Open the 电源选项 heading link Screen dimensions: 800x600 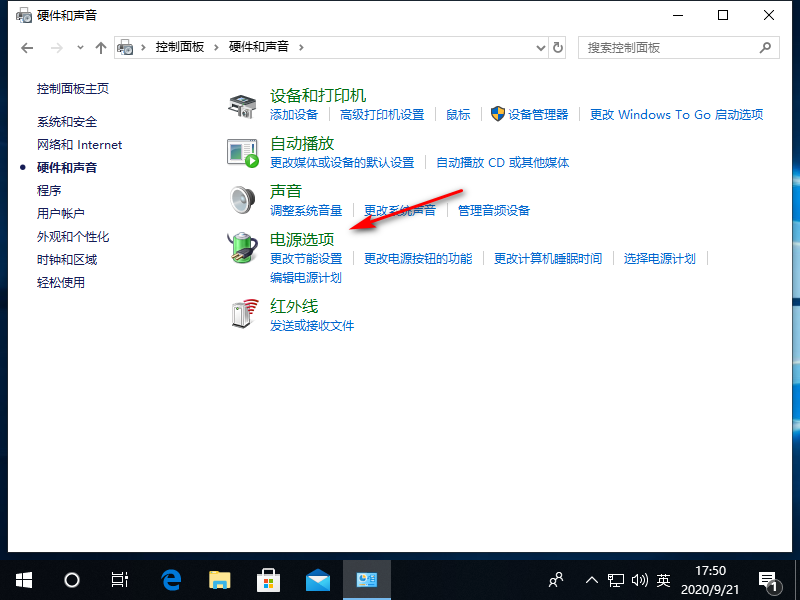coord(302,240)
